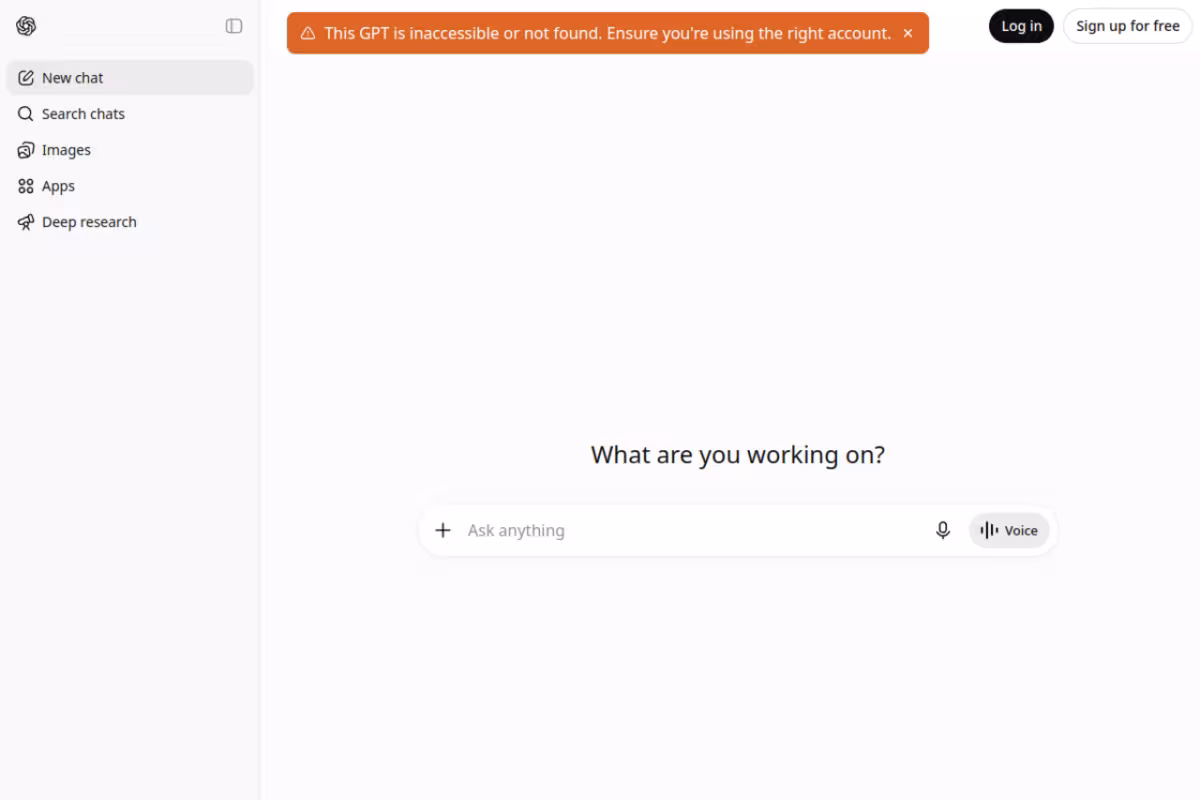Collapse the sidebar with the panel icon
Image resolution: width=1200 pixels, height=800 pixels.
(x=234, y=26)
